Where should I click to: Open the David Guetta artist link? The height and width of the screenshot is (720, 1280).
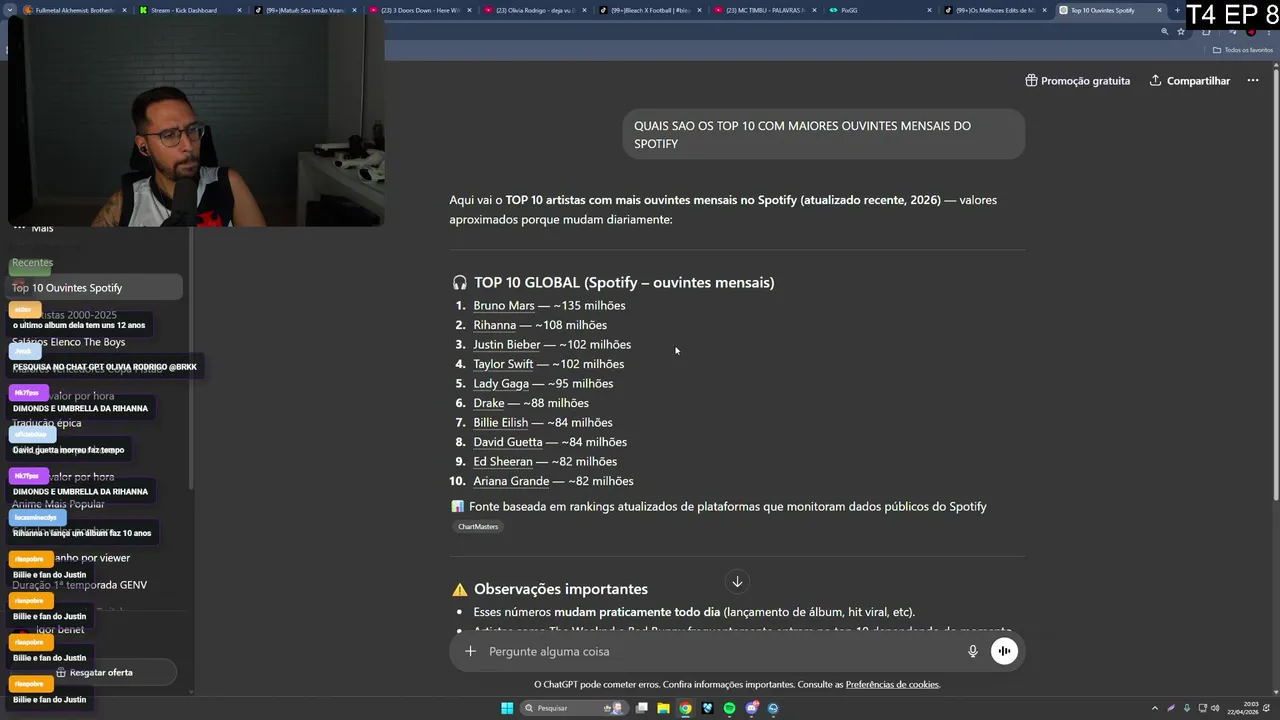tap(508, 442)
